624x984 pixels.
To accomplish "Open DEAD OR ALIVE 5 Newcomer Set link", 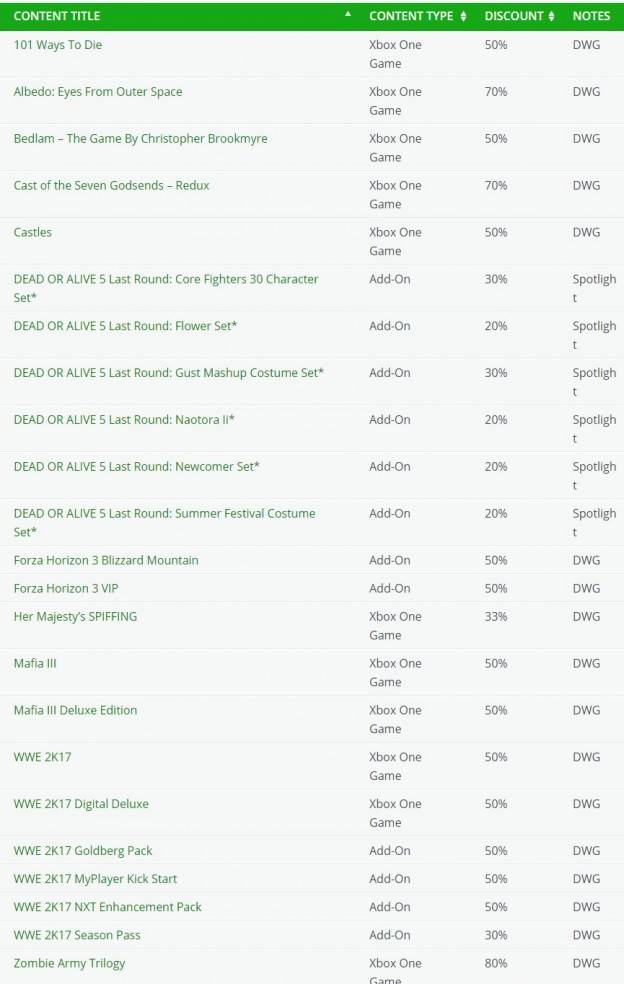I will click(137, 466).
